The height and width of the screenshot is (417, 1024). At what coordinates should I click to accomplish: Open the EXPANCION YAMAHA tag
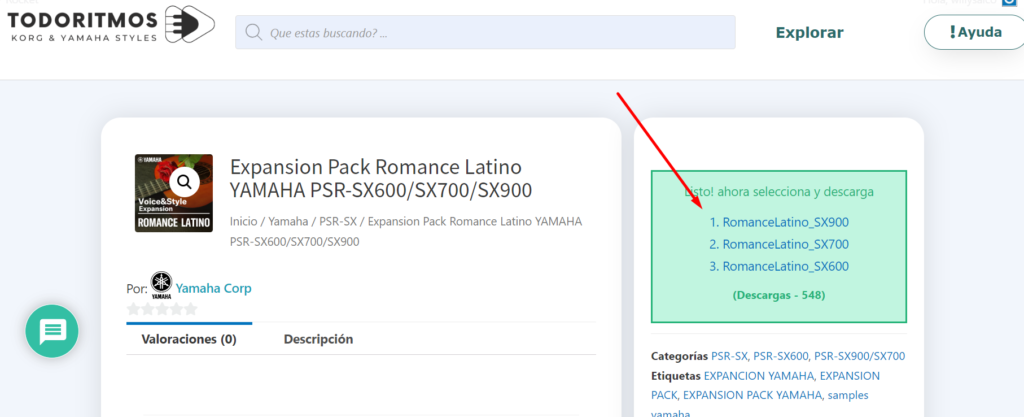759,376
